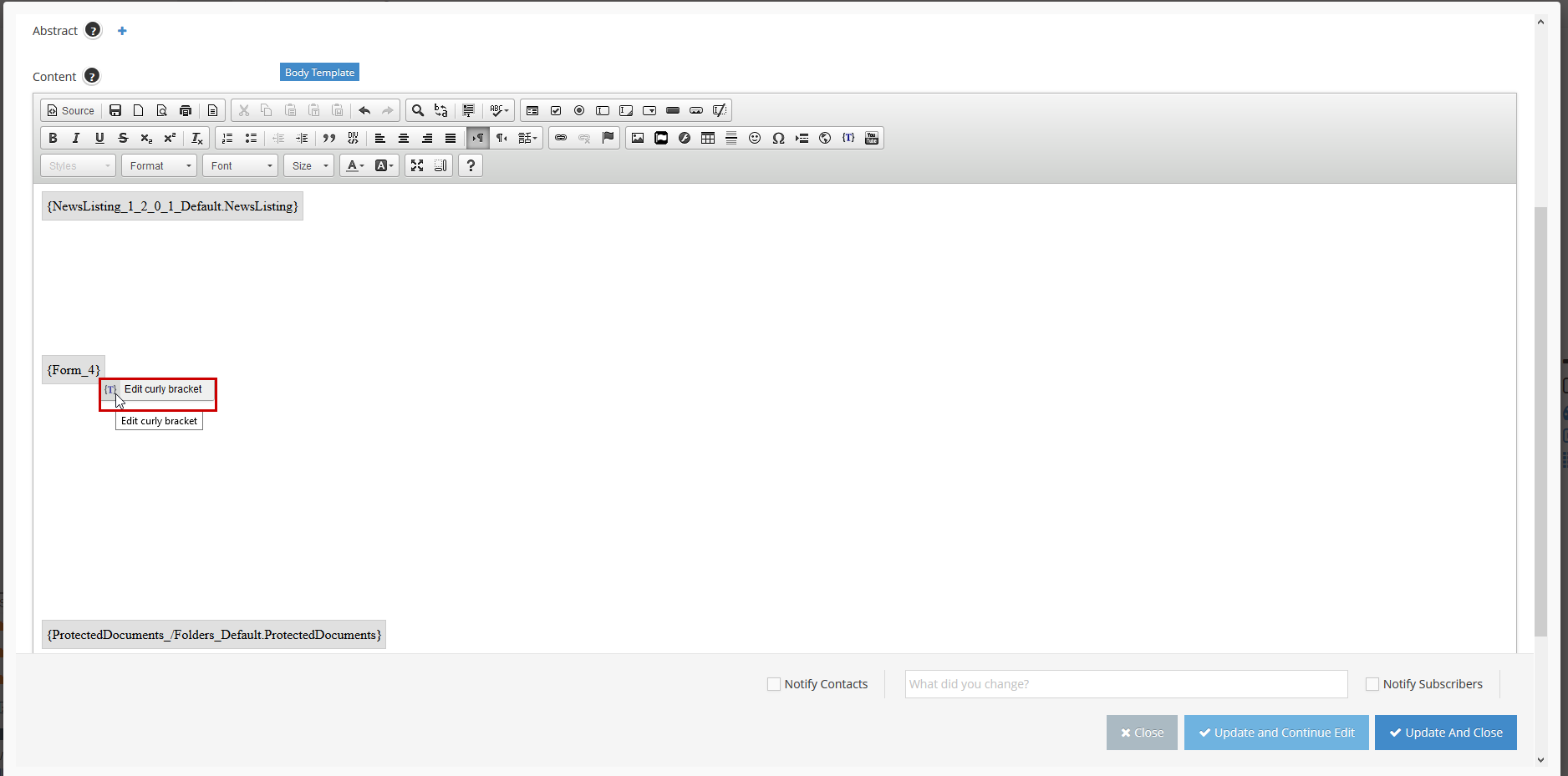Insert a radio button form element

(579, 109)
